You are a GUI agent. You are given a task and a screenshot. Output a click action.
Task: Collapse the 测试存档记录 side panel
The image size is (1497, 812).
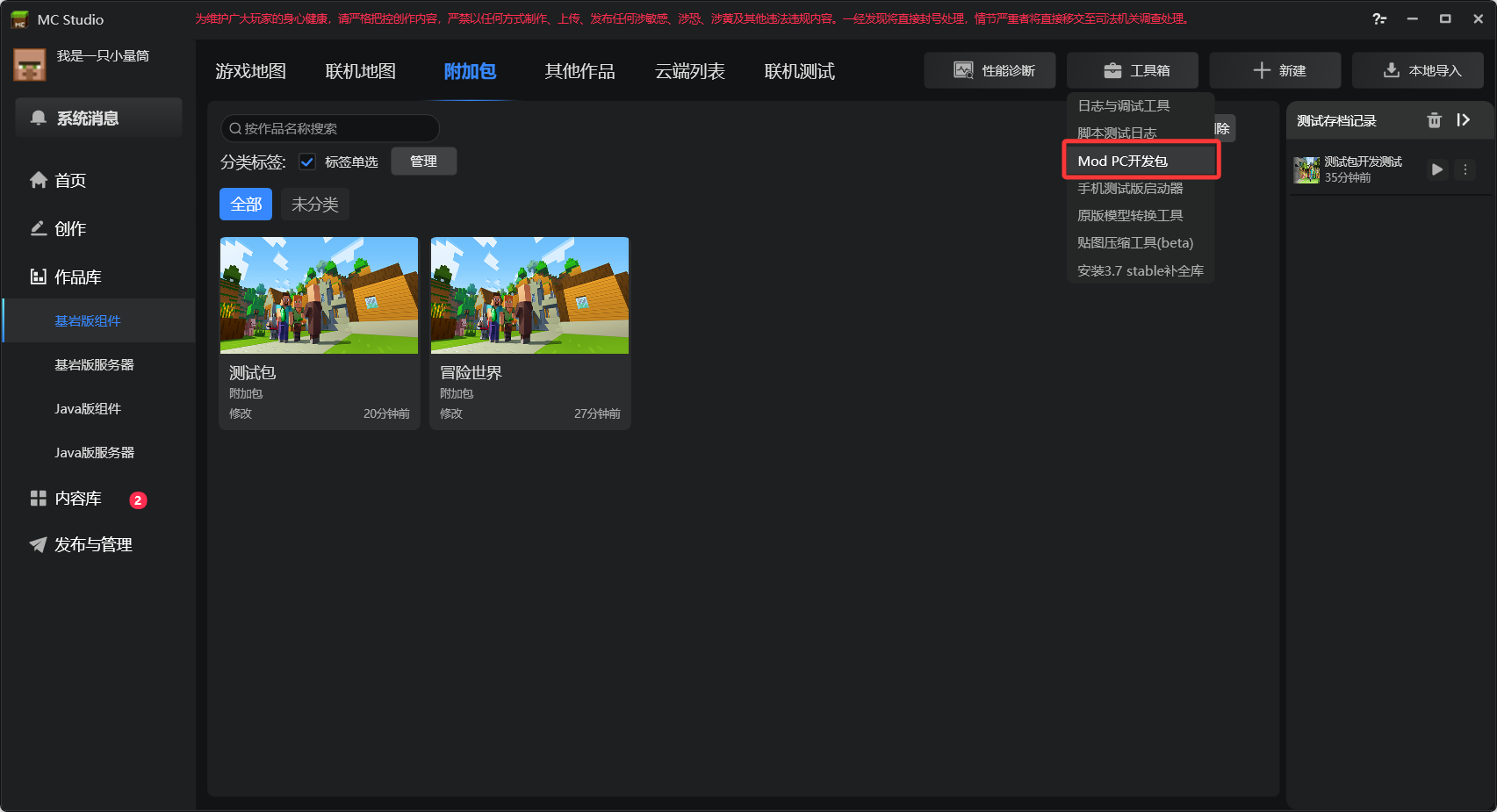coord(1463,120)
